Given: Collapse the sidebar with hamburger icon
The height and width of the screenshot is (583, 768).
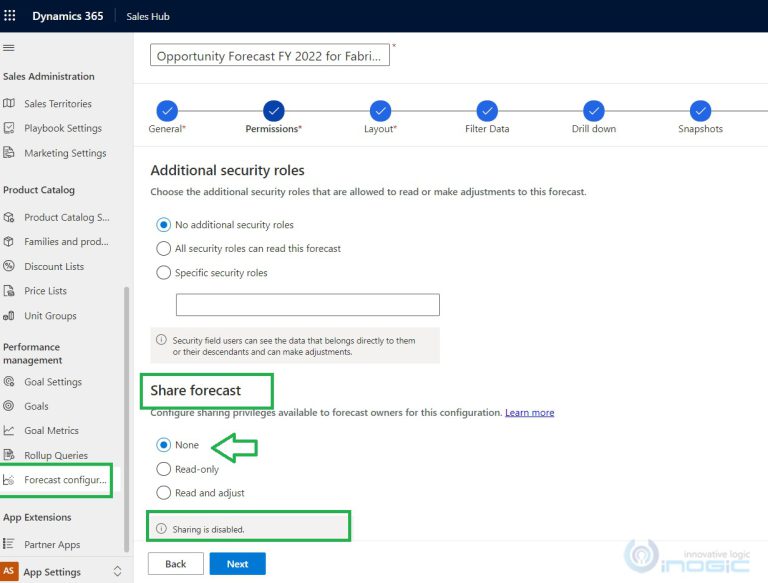Looking at the screenshot, I should pyautogui.click(x=9, y=48).
